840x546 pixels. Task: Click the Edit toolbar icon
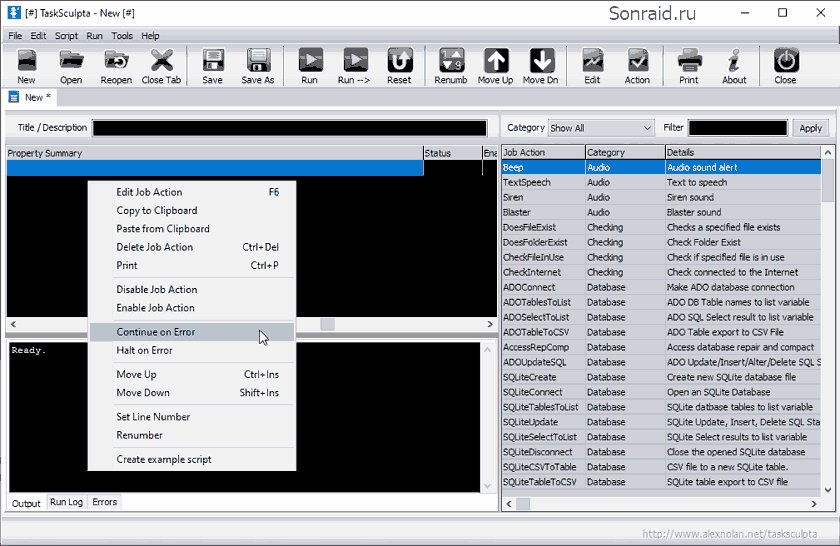(x=592, y=61)
